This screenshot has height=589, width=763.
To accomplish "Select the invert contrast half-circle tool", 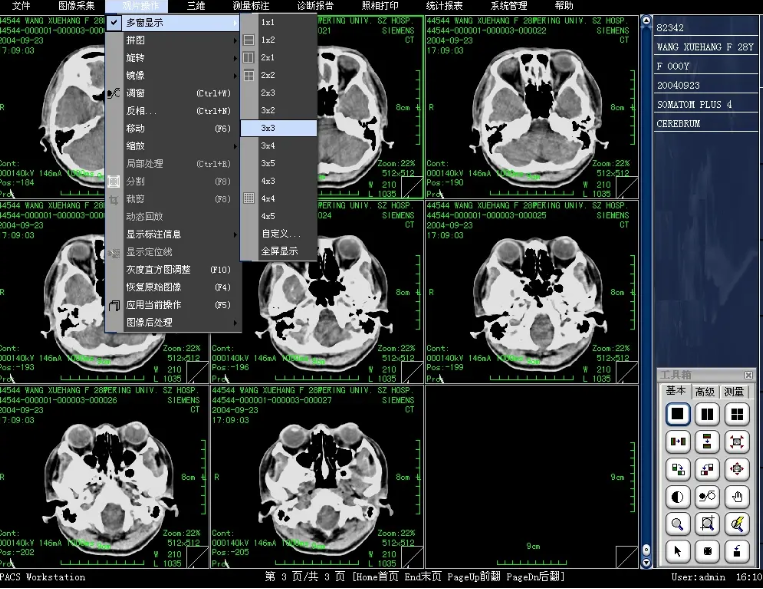I will 677,497.
